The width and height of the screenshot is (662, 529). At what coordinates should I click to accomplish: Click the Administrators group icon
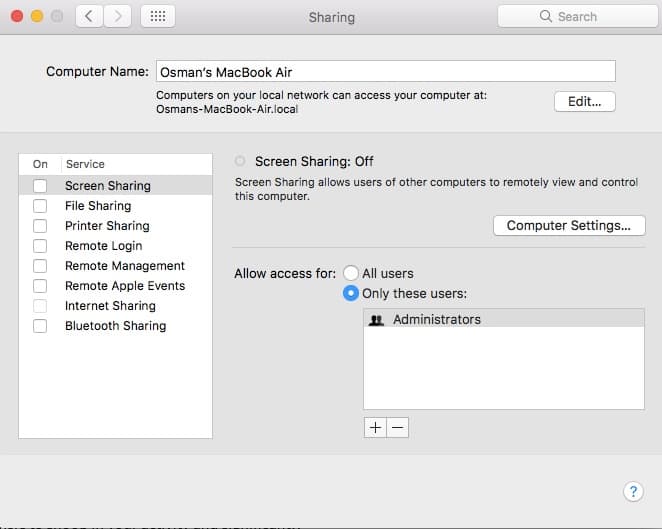coord(376,320)
